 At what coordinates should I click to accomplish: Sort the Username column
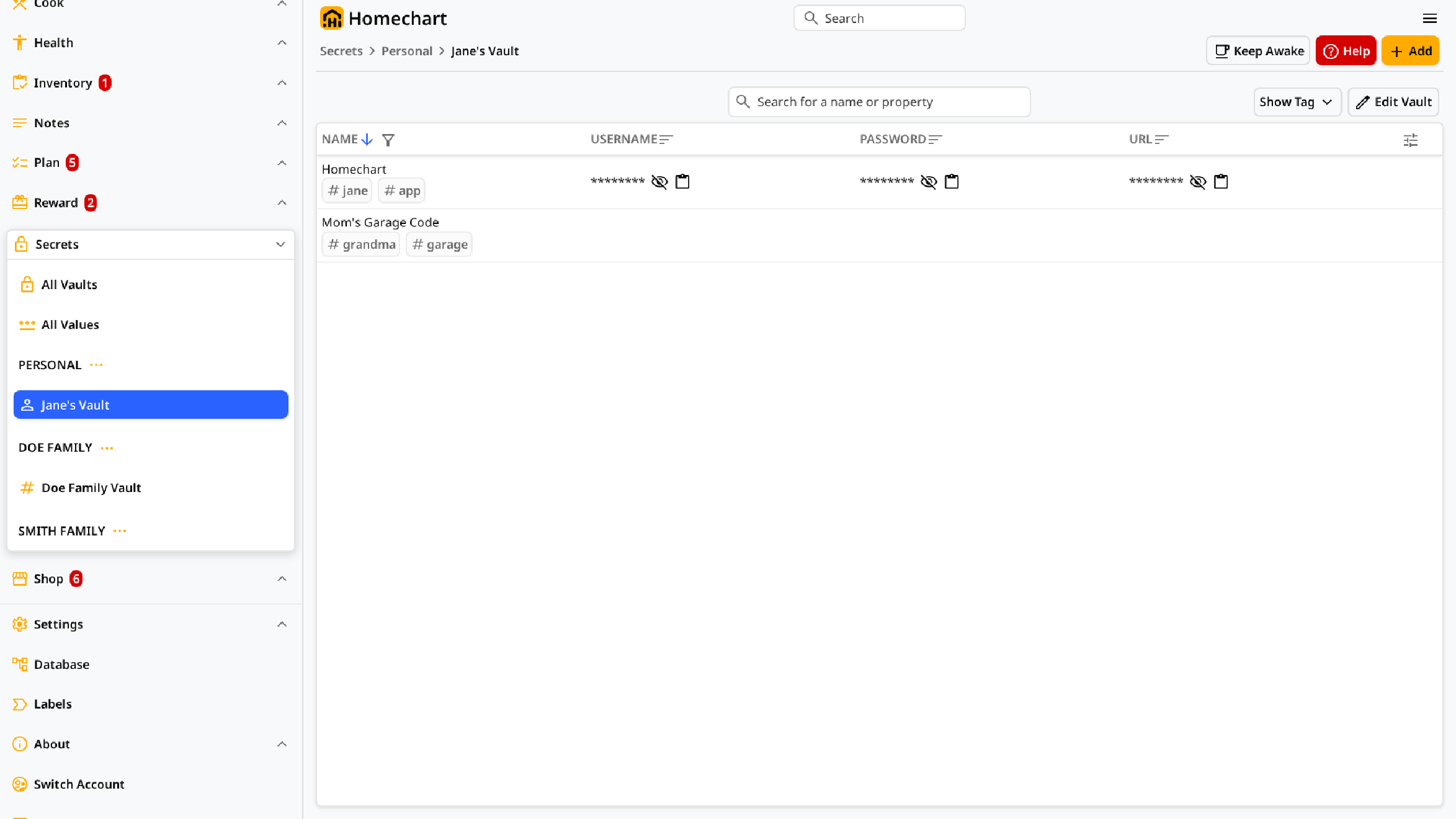(x=666, y=140)
